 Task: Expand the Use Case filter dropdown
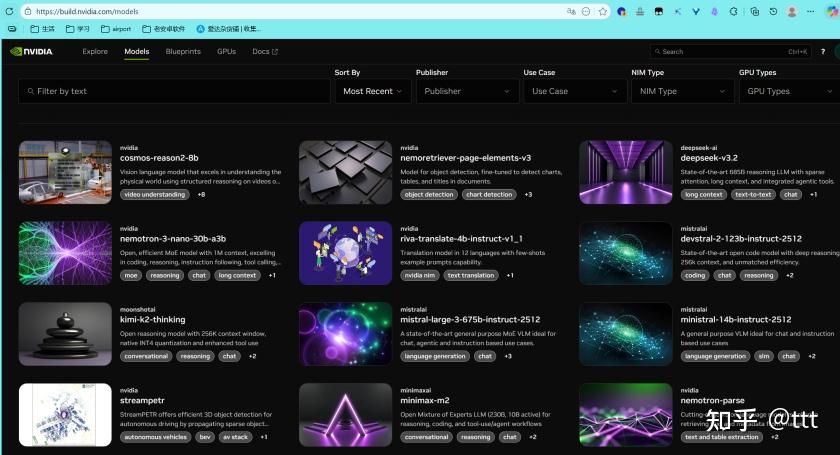coord(574,91)
